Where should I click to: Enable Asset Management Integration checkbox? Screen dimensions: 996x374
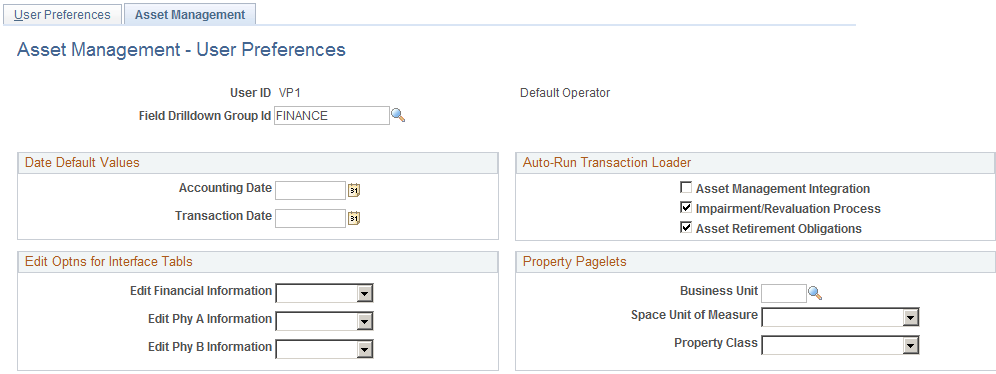click(x=686, y=188)
